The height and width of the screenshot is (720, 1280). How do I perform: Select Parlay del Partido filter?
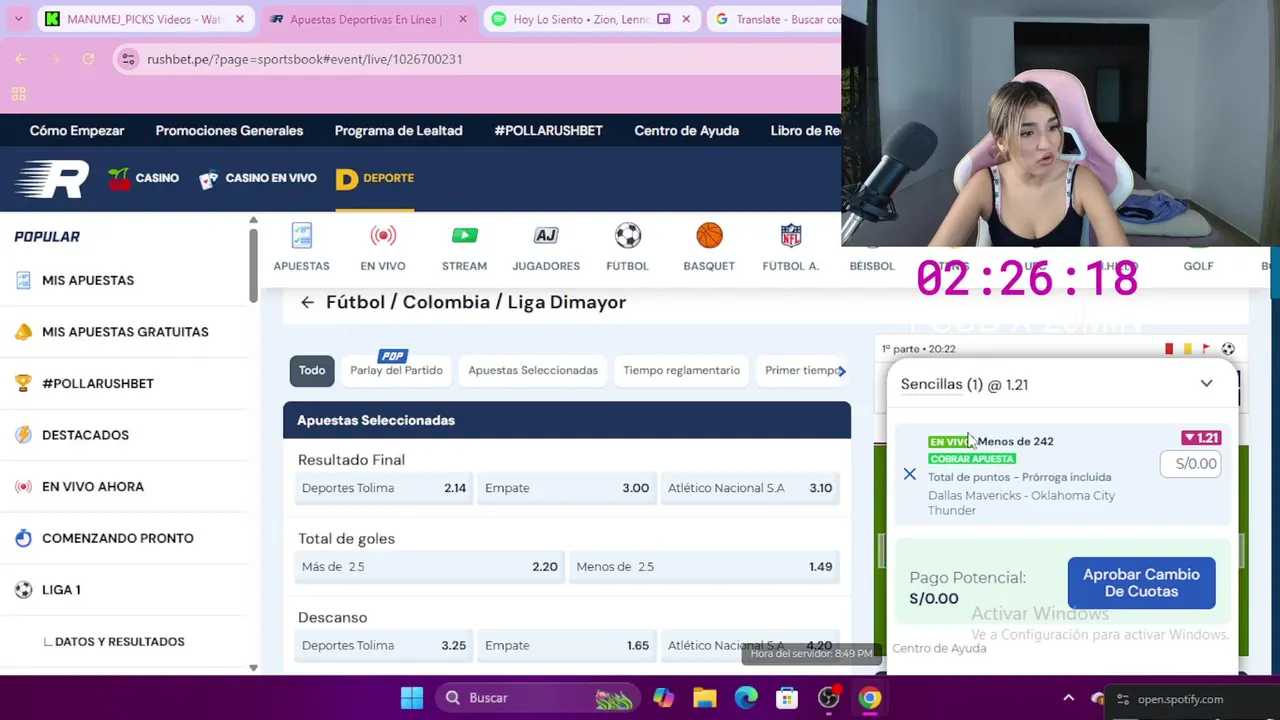pyautogui.click(x=396, y=371)
